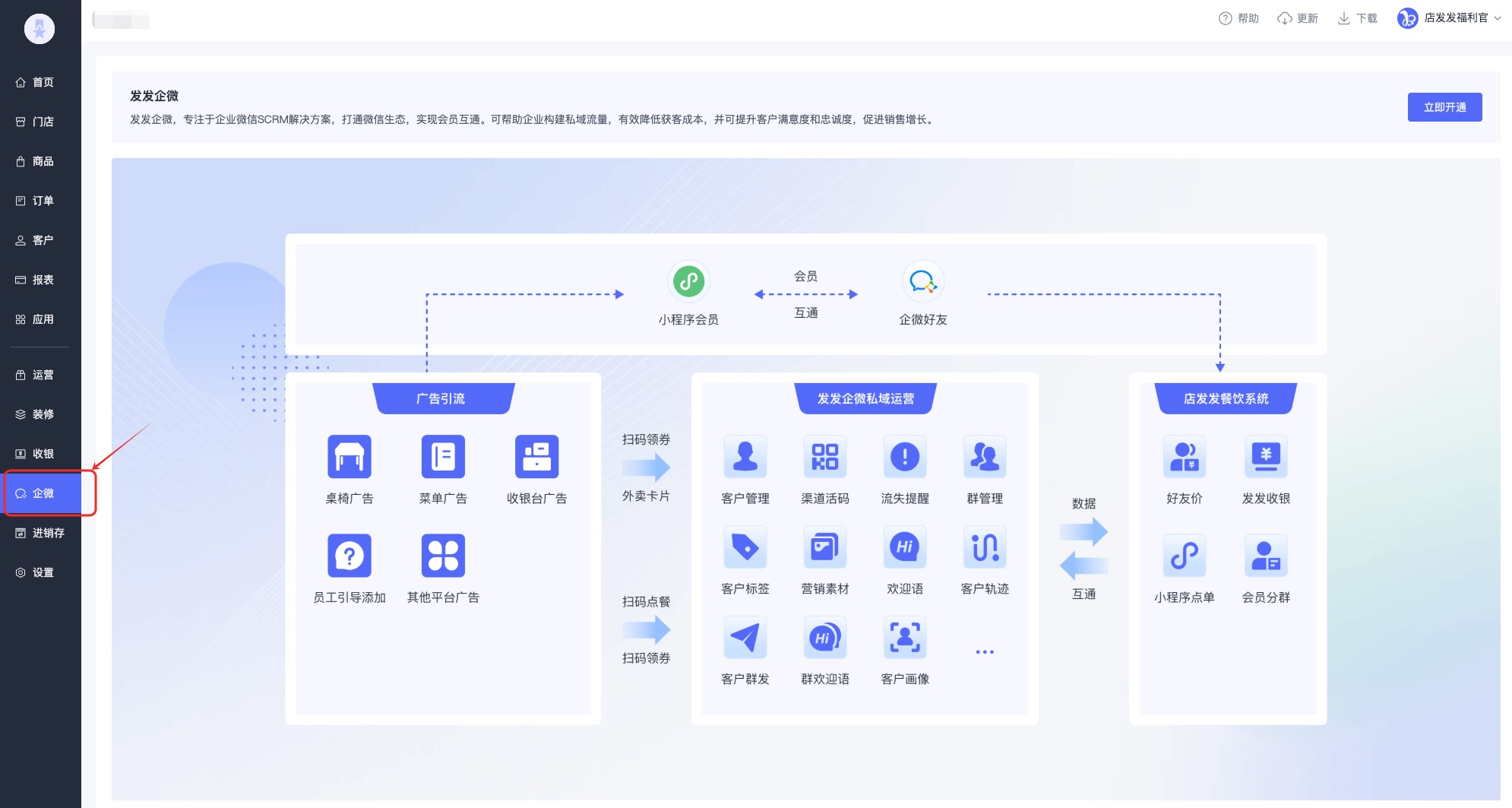1512x808 pixels.
Task: Open 企微 in the left sidebar
Action: (x=43, y=493)
